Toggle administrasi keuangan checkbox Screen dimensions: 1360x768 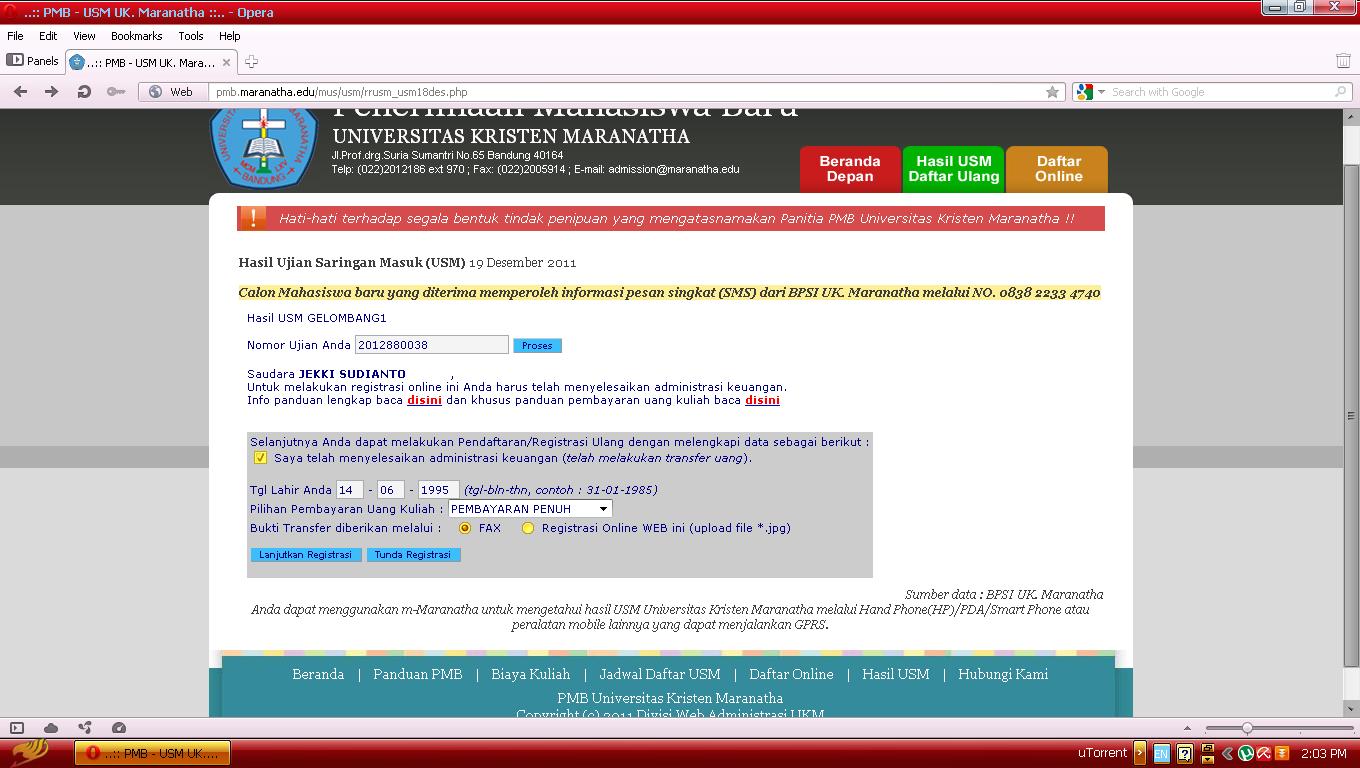[x=260, y=458]
